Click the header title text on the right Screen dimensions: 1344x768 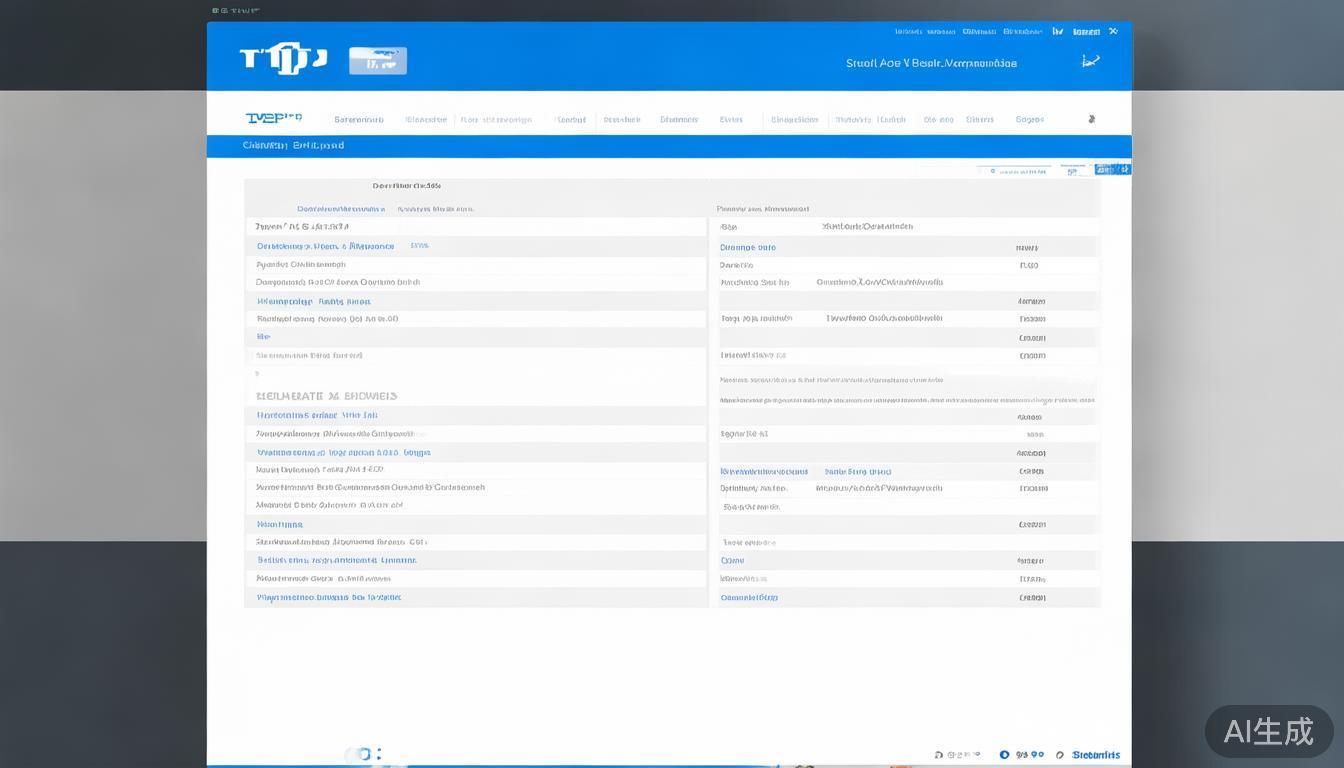pyautogui.click(x=931, y=63)
